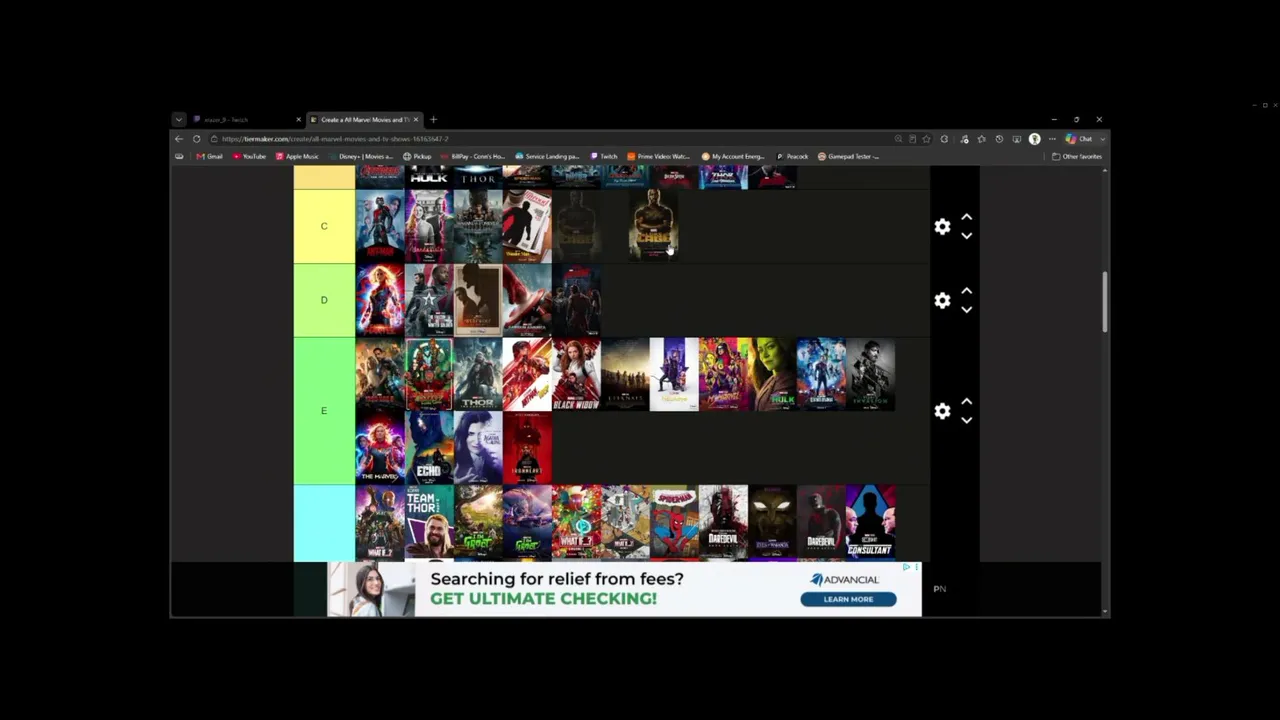
Task: Open the Other favorites folder
Action: tap(1077, 157)
